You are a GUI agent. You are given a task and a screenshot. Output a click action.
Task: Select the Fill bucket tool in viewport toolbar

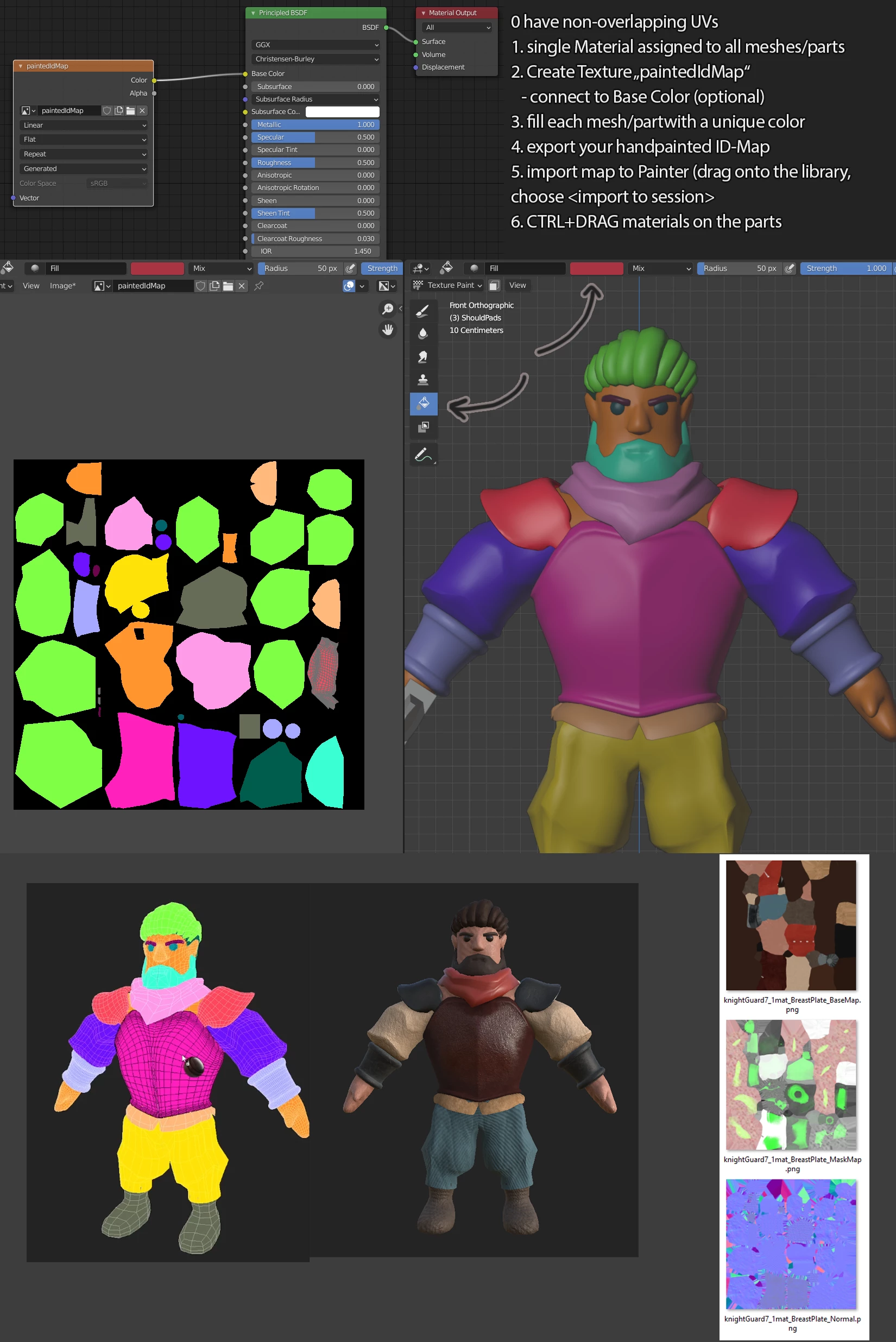point(424,404)
